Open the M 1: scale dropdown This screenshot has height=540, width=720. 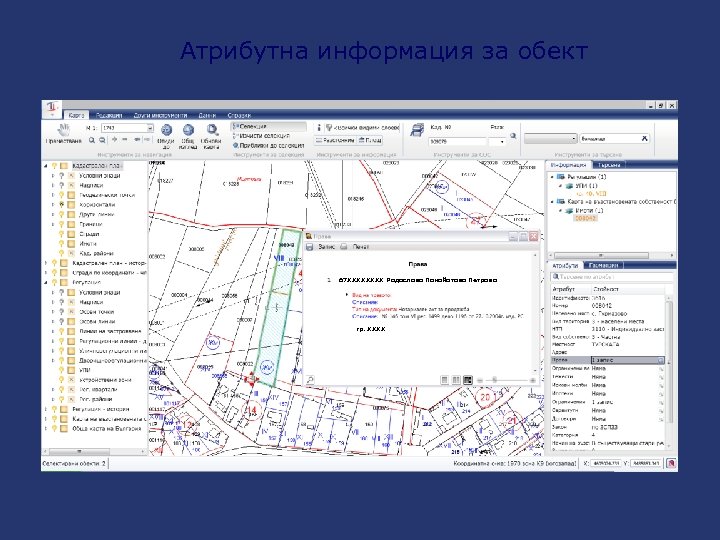[150, 128]
